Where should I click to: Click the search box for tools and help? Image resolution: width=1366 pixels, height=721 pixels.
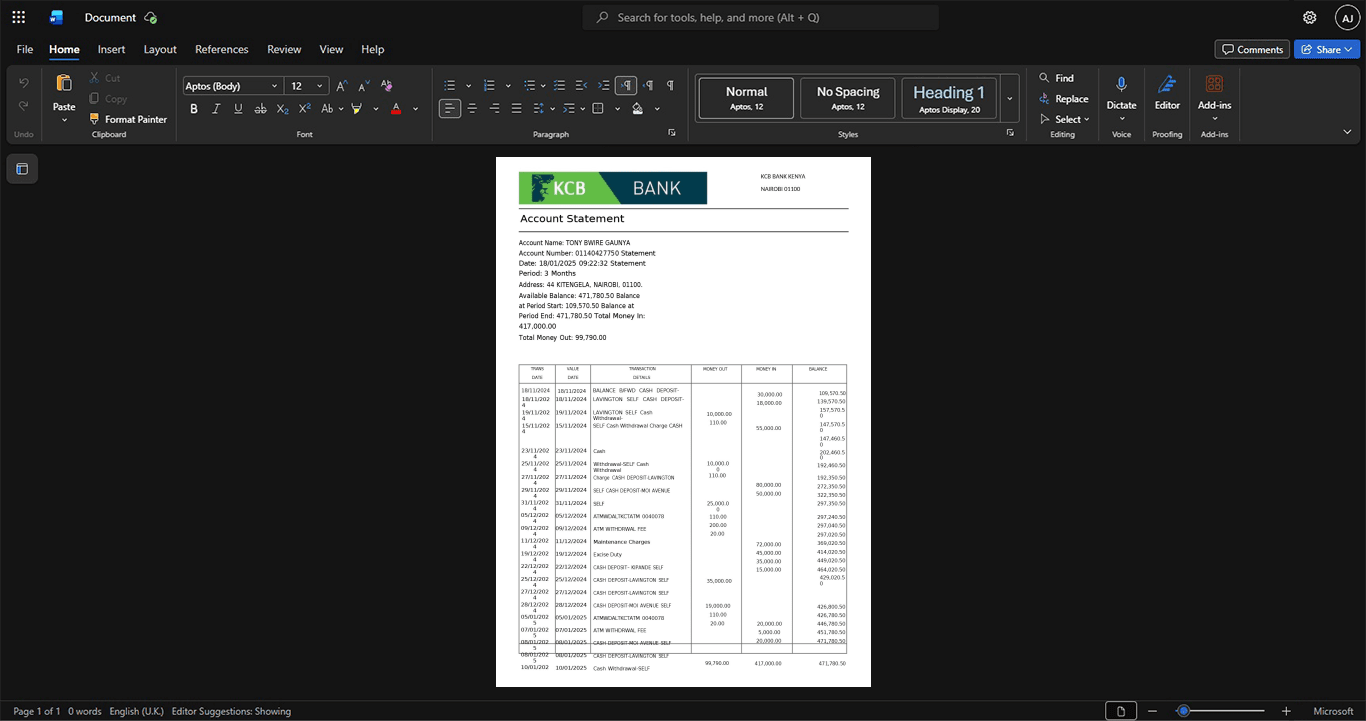[761, 17]
